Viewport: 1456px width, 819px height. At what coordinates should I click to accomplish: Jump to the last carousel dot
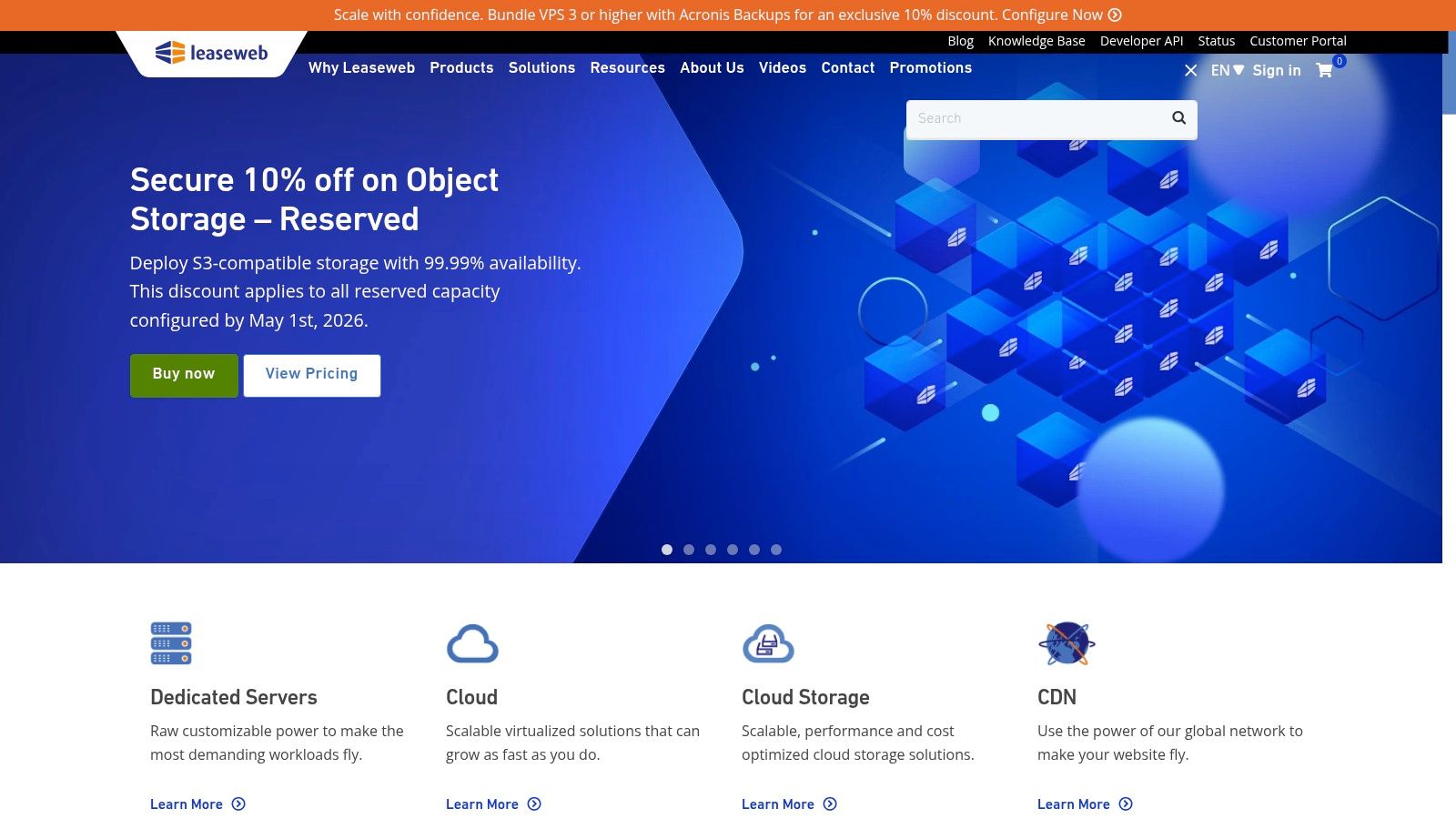[x=776, y=550]
